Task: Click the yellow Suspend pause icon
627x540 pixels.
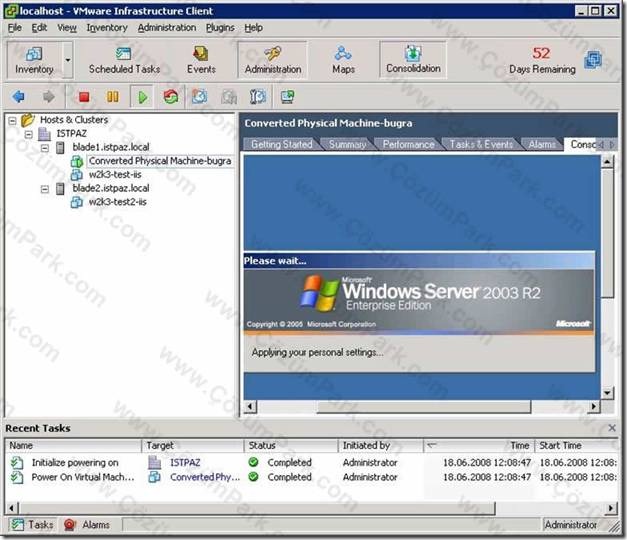Action: coord(113,97)
